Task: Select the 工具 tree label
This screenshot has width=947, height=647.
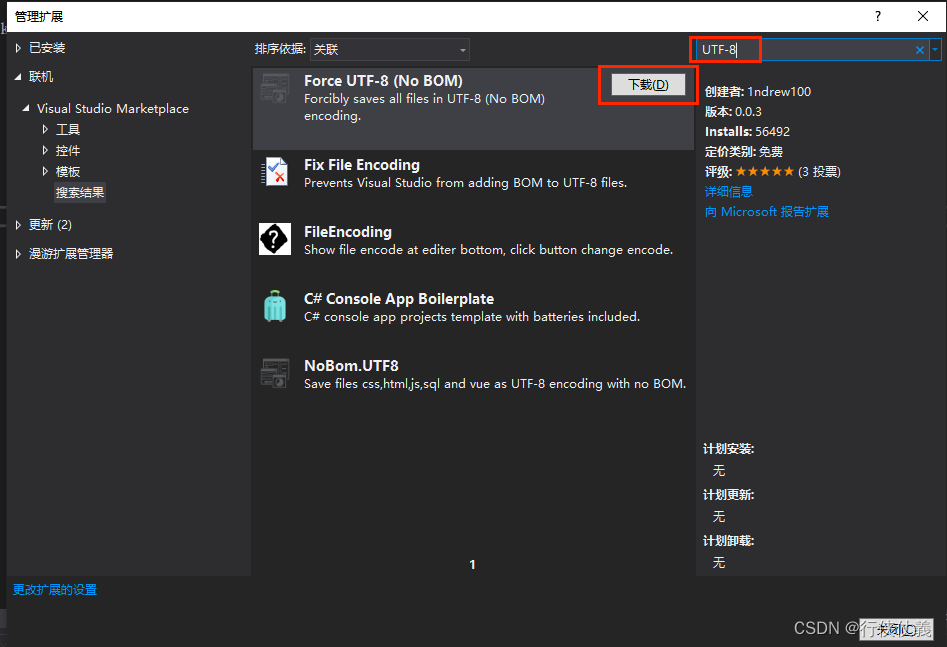Action: coord(68,129)
